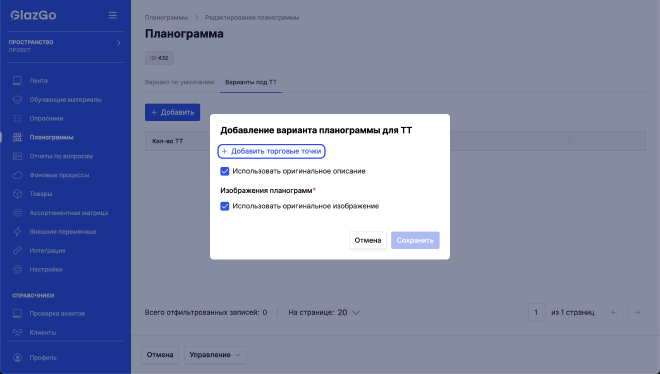Select the Варианты под ТТ tab

click(x=251, y=82)
